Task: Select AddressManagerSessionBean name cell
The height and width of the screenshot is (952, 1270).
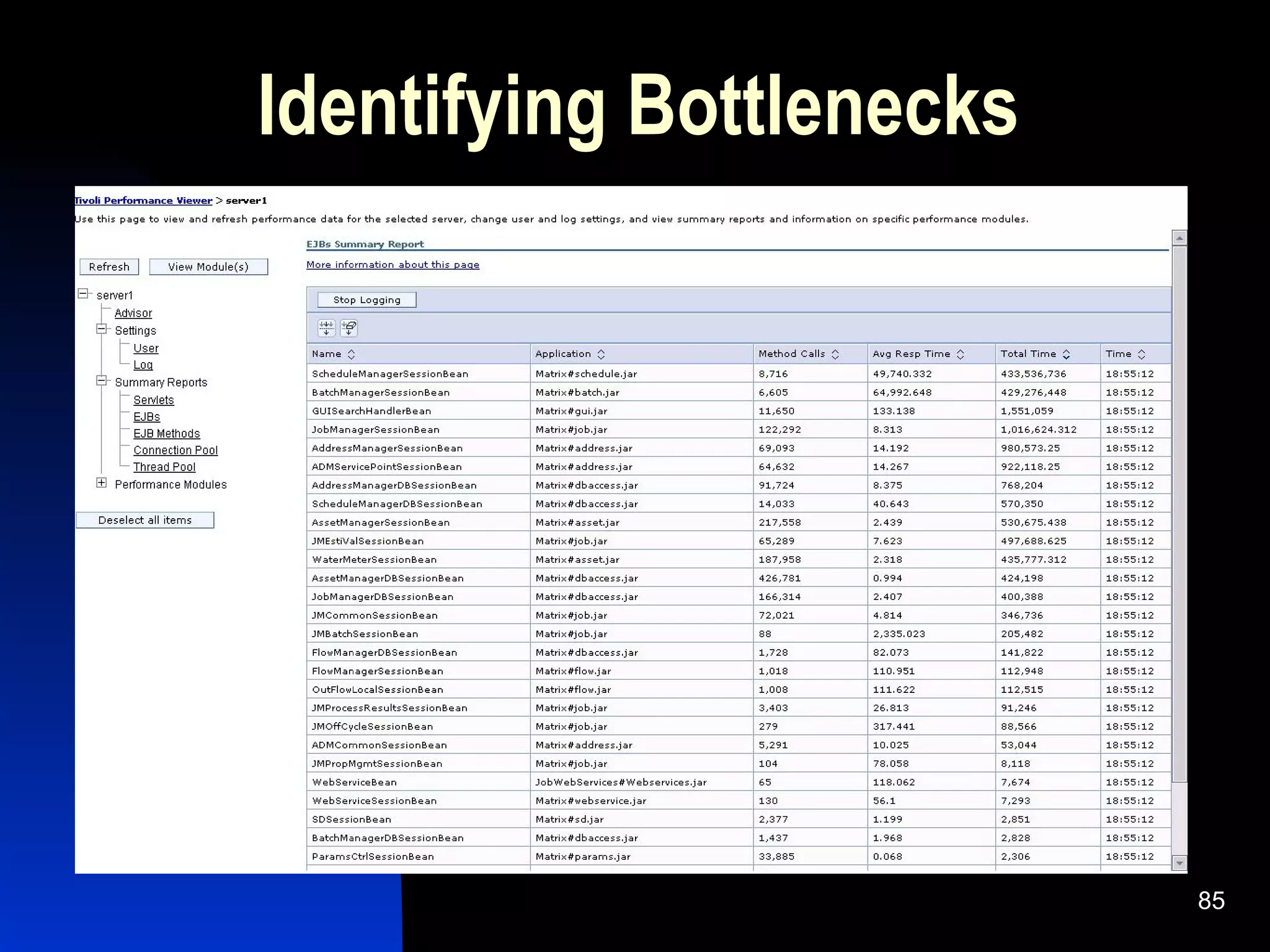Action: coord(419,448)
